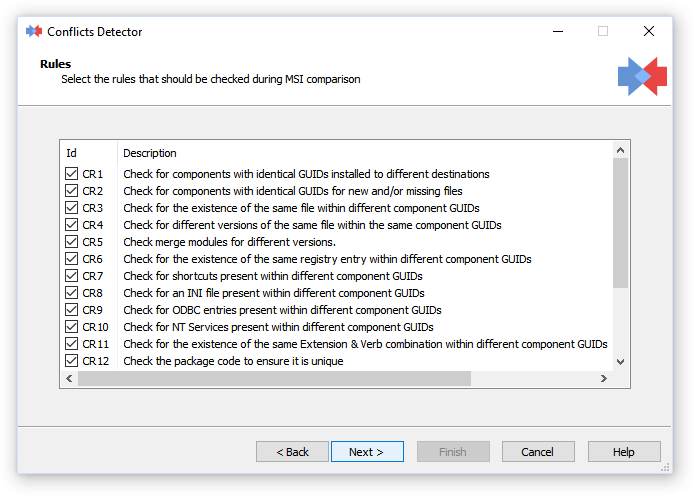694x496 pixels.
Task: Click the scroll down arrow in rules list
Action: click(x=621, y=362)
